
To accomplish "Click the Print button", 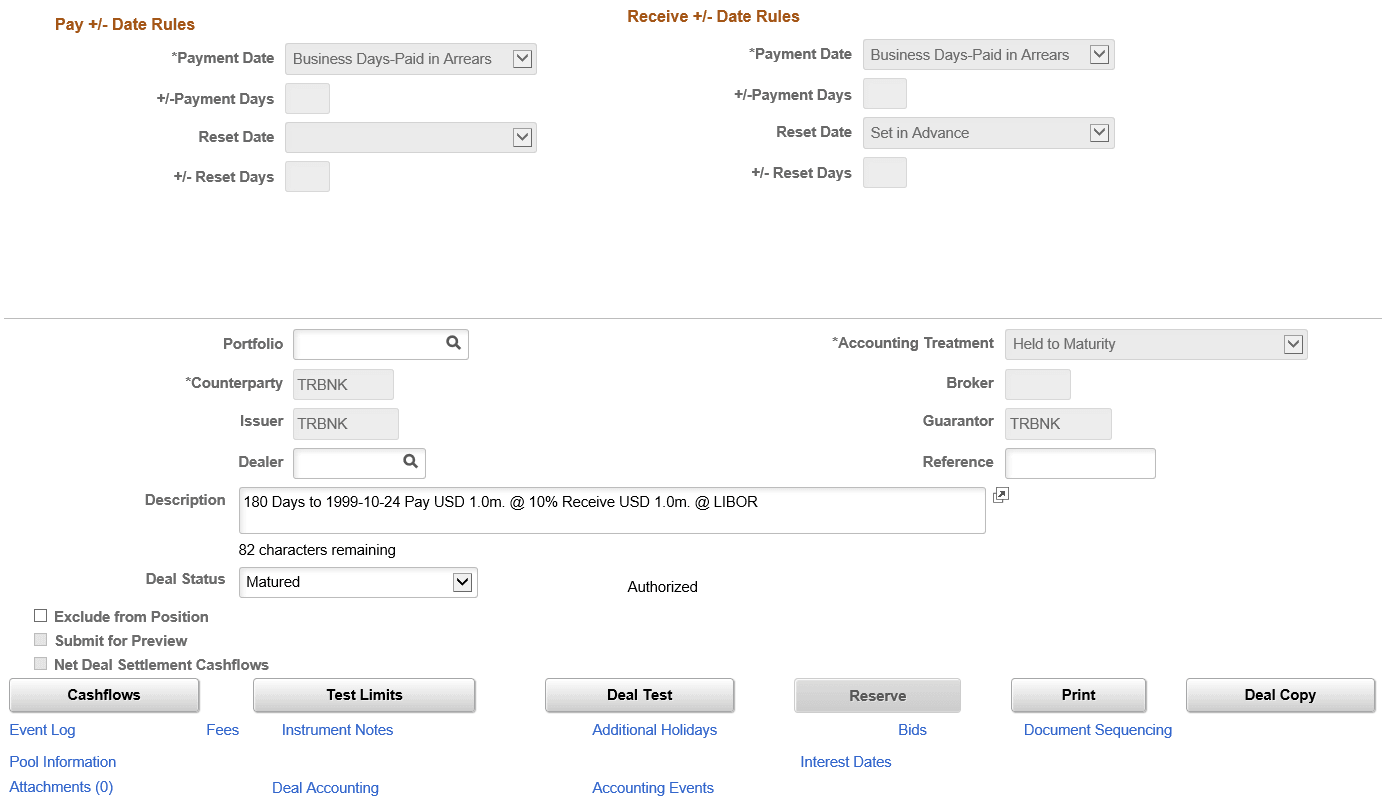I will point(1078,695).
